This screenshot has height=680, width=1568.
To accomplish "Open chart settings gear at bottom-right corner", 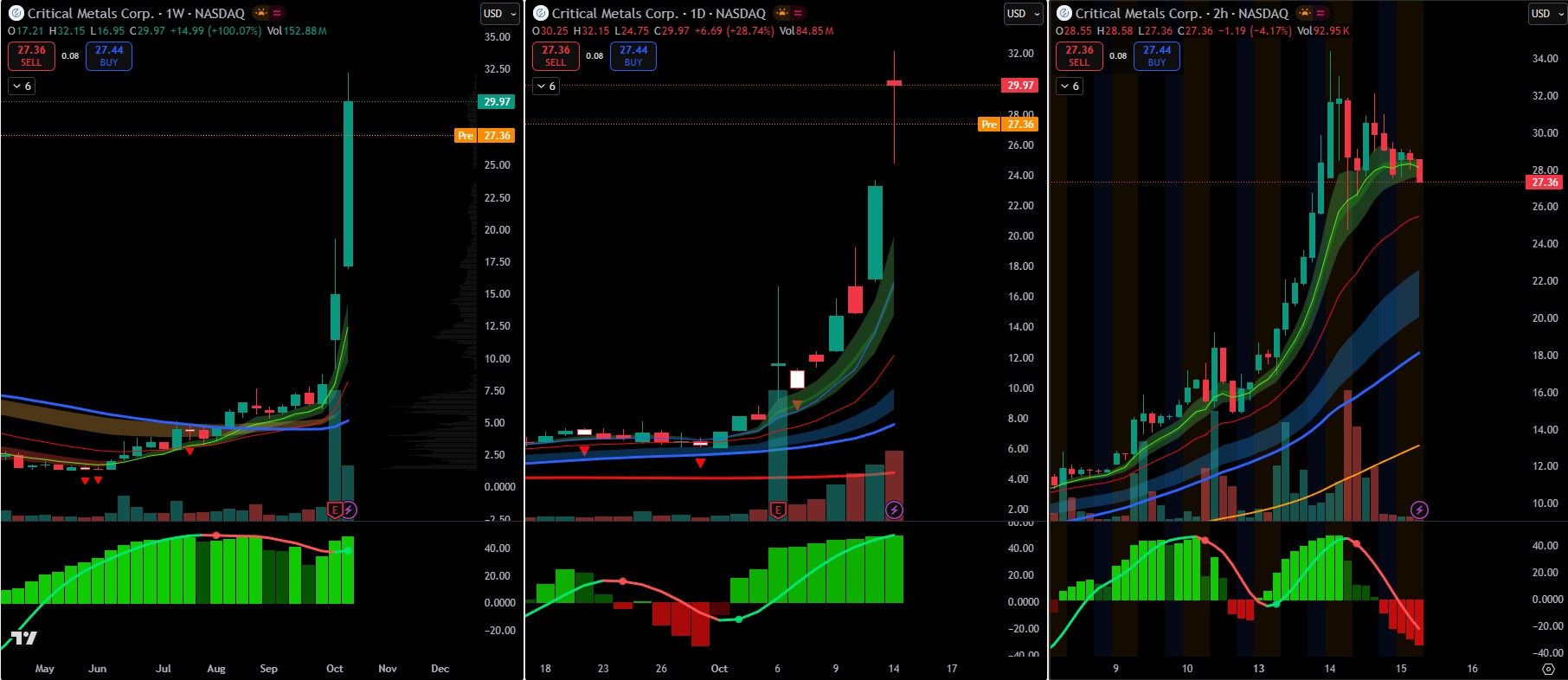I will (1548, 669).
